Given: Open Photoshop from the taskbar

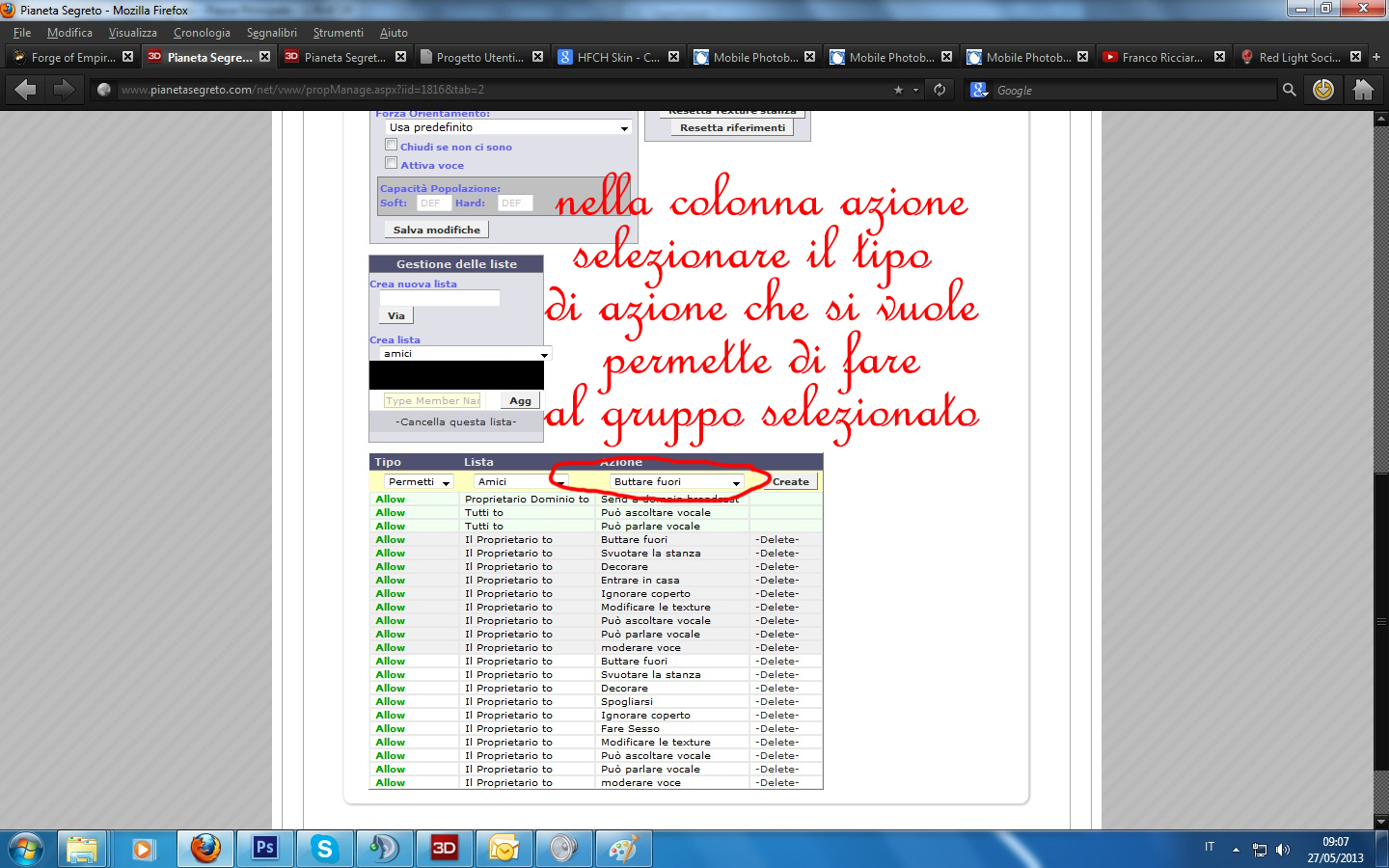Looking at the screenshot, I should pos(264,849).
